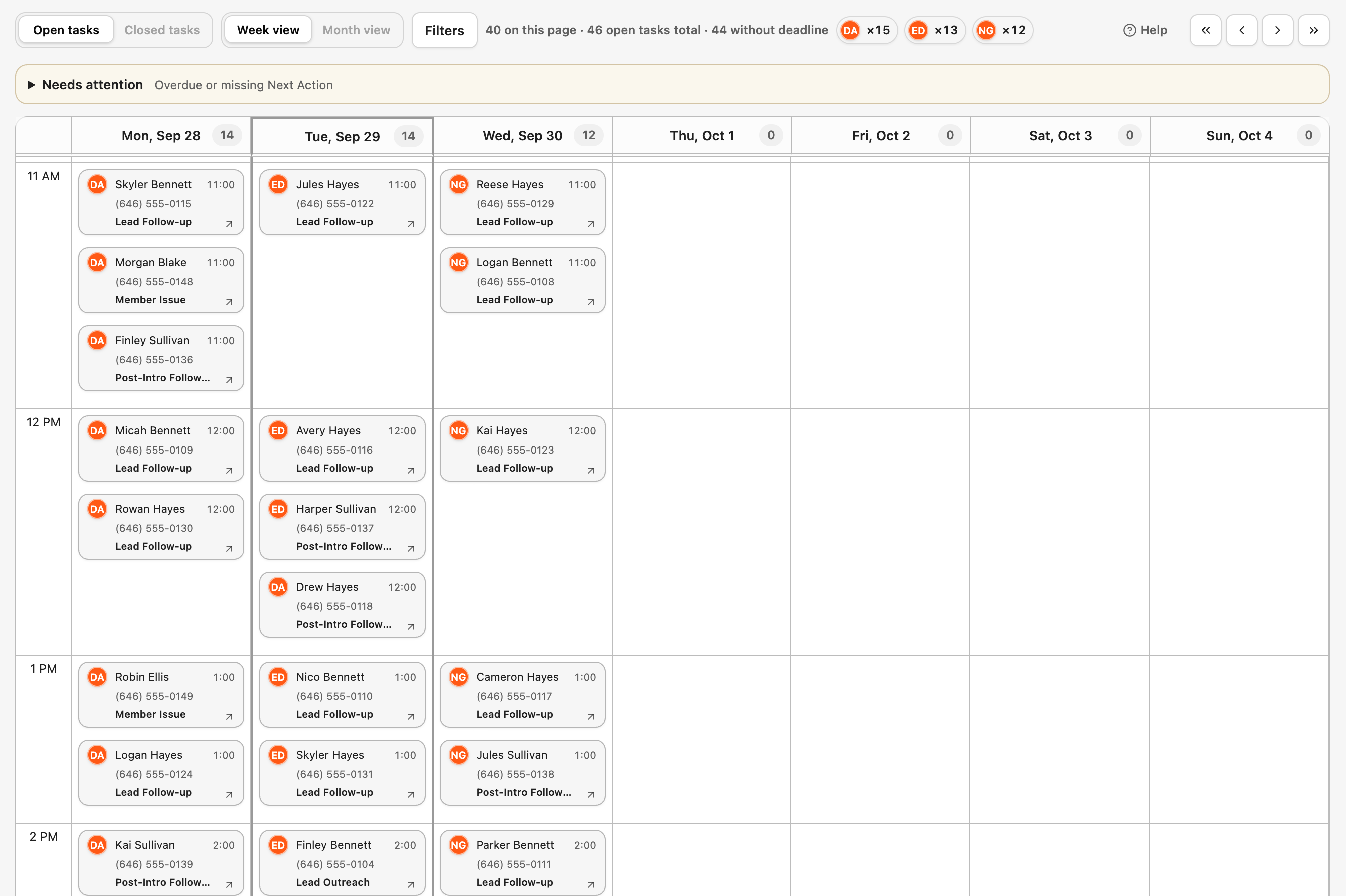Click the Tue, Sep 29 column header
The image size is (1346, 896).
(343, 136)
